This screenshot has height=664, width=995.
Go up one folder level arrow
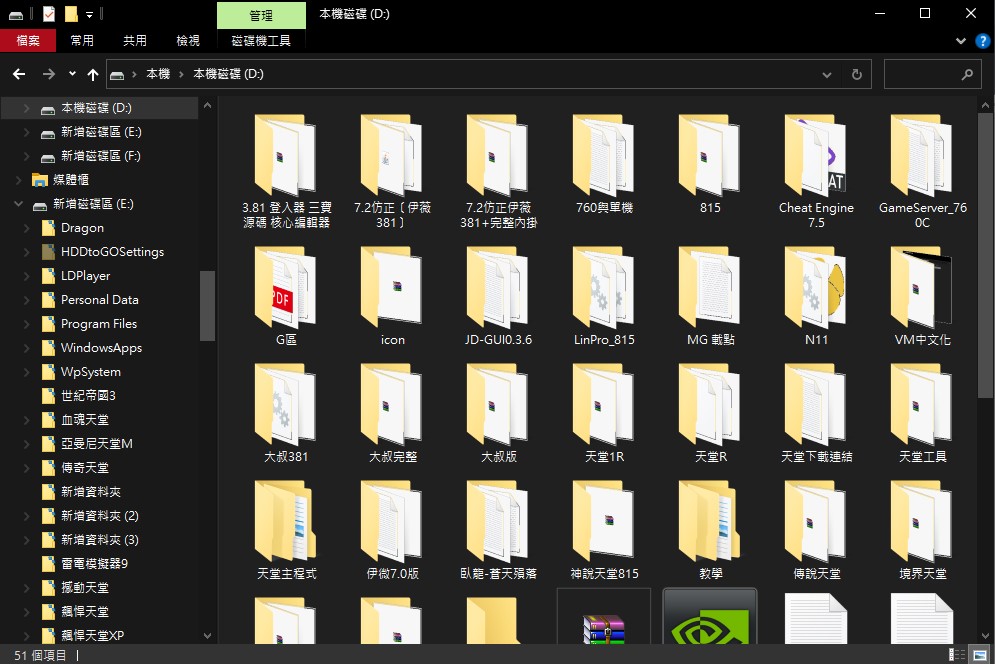(x=93, y=74)
